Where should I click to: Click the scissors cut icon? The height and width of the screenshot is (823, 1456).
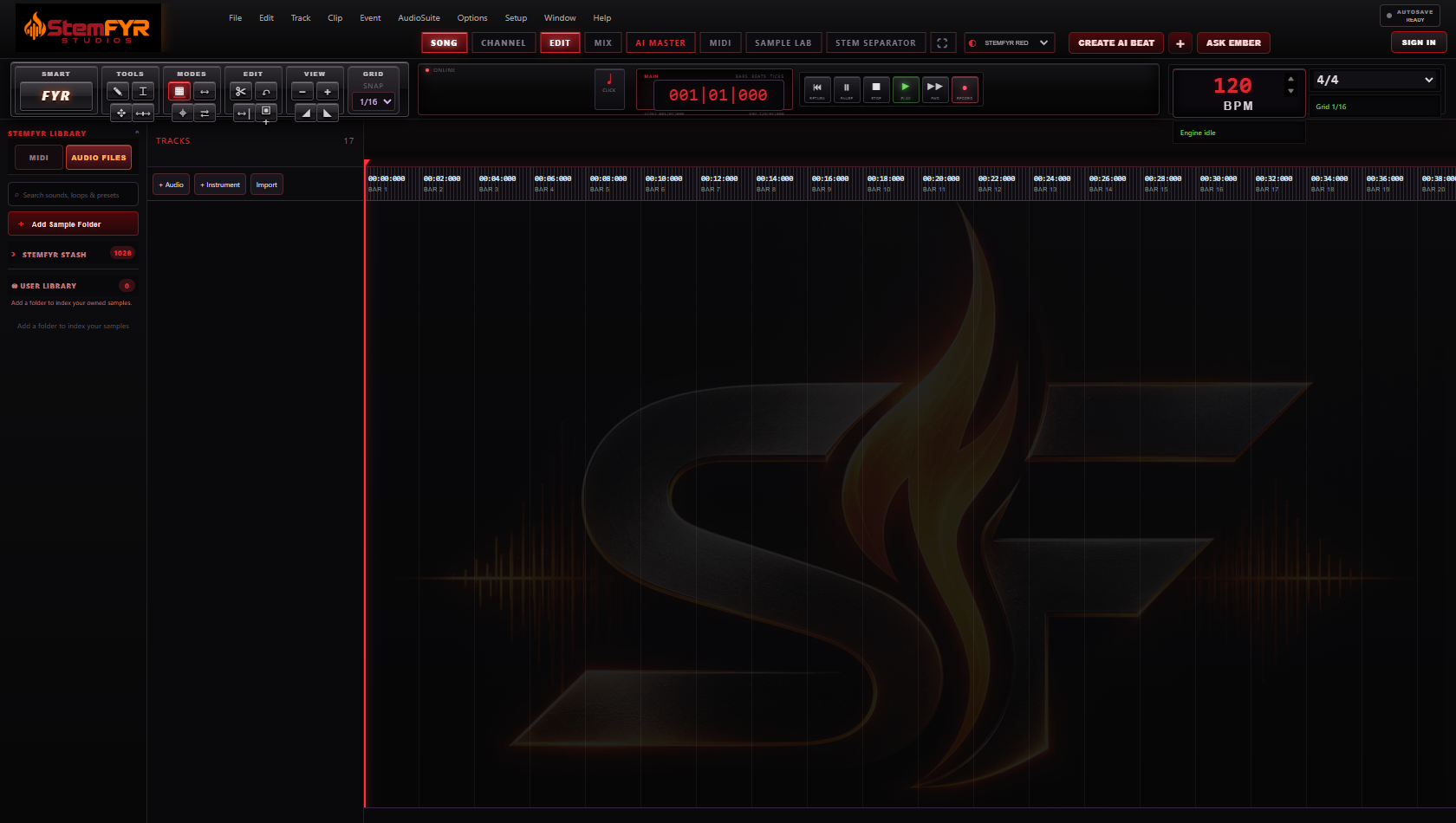click(x=241, y=91)
